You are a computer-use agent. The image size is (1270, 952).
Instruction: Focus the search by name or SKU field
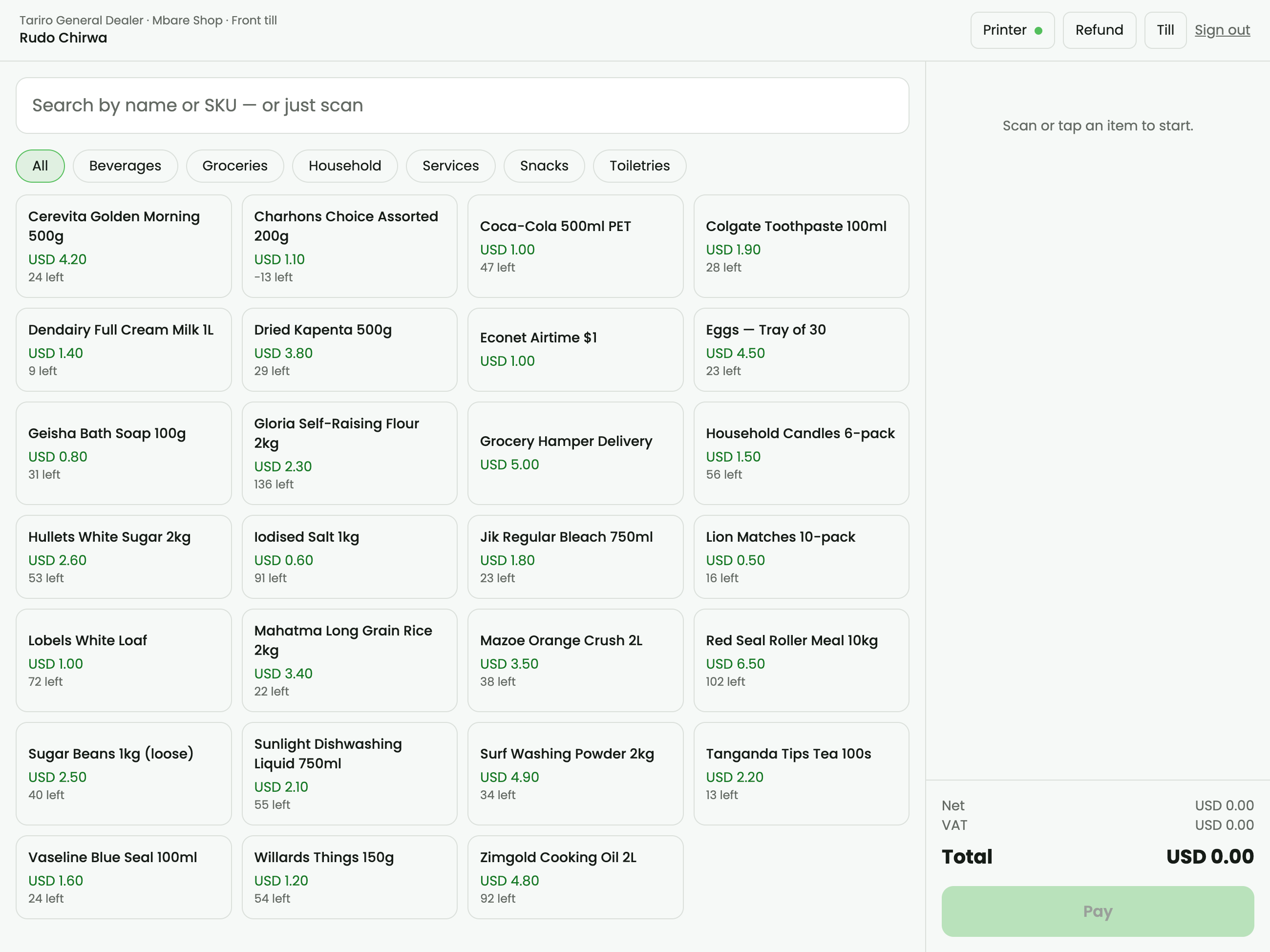(x=462, y=106)
